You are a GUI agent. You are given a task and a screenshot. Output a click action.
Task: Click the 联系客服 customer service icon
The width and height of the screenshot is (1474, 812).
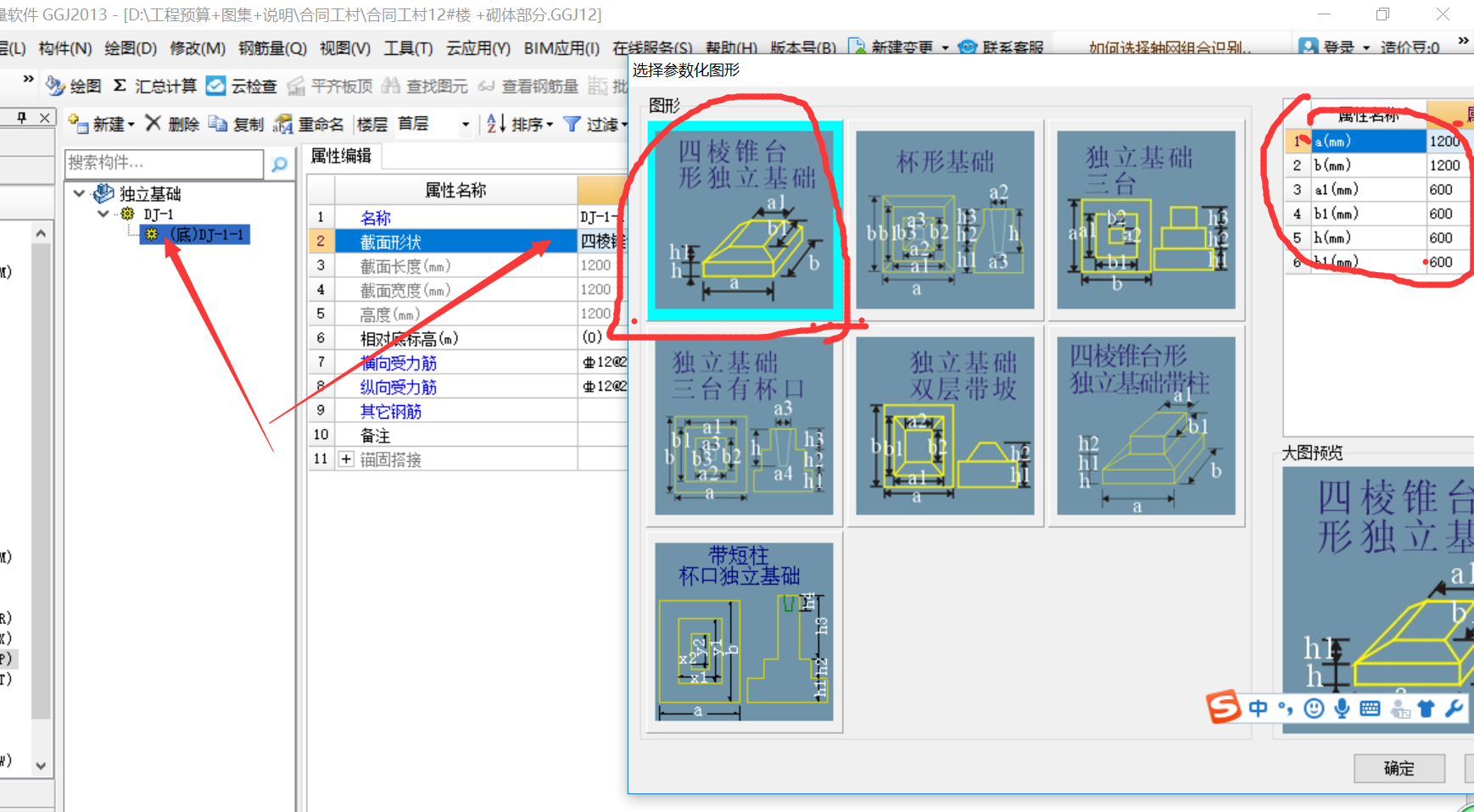(x=968, y=47)
